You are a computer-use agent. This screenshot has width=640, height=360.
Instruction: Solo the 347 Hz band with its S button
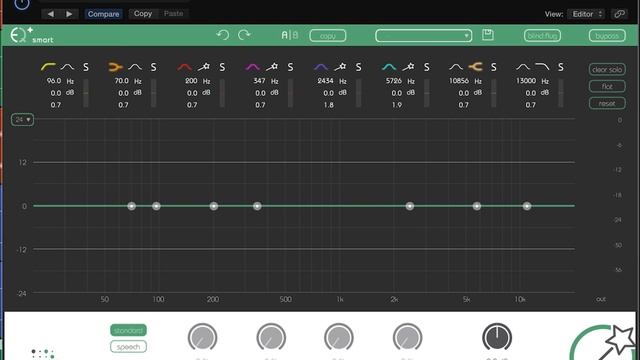290,67
